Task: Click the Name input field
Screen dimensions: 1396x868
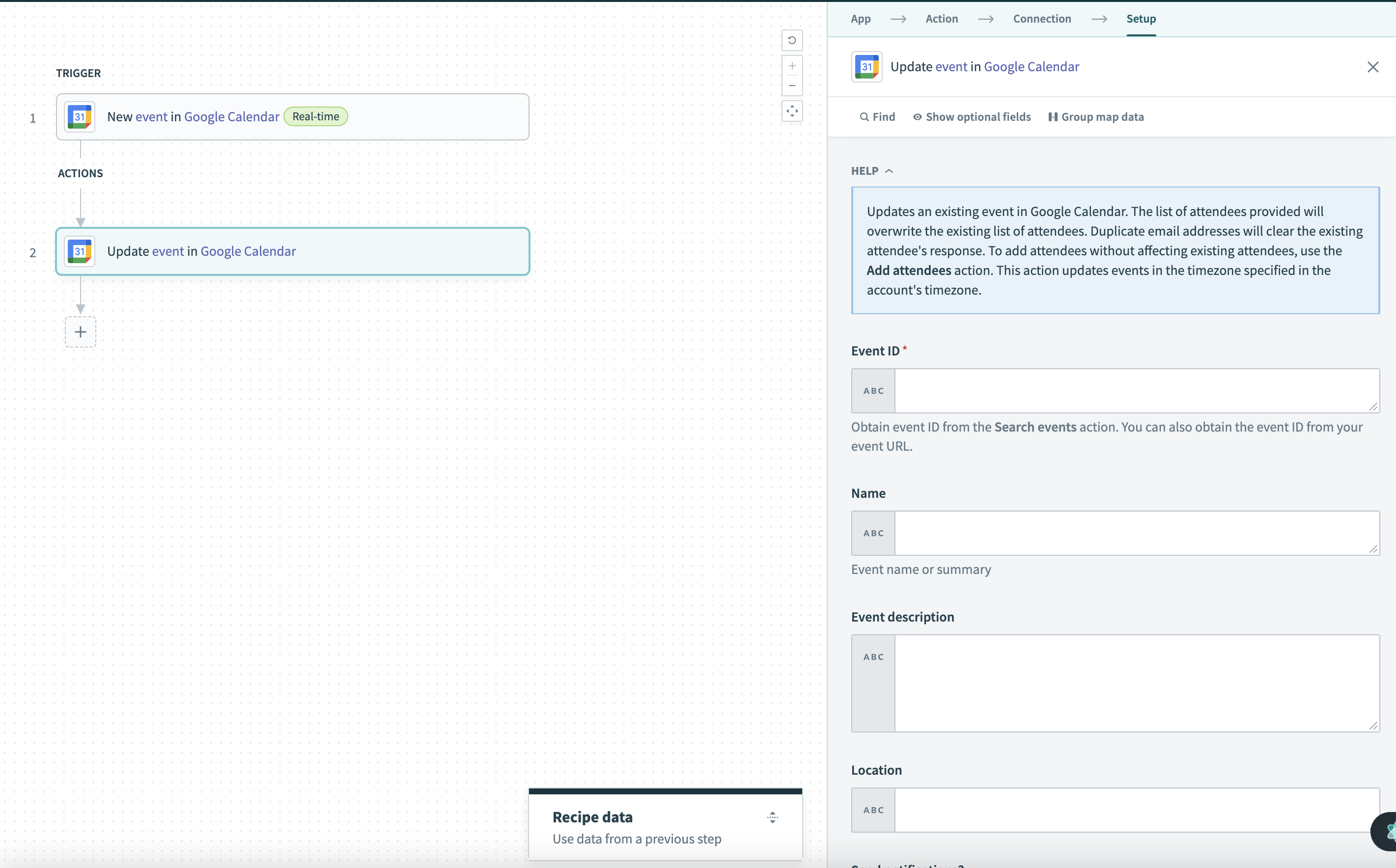Action: [x=1137, y=533]
